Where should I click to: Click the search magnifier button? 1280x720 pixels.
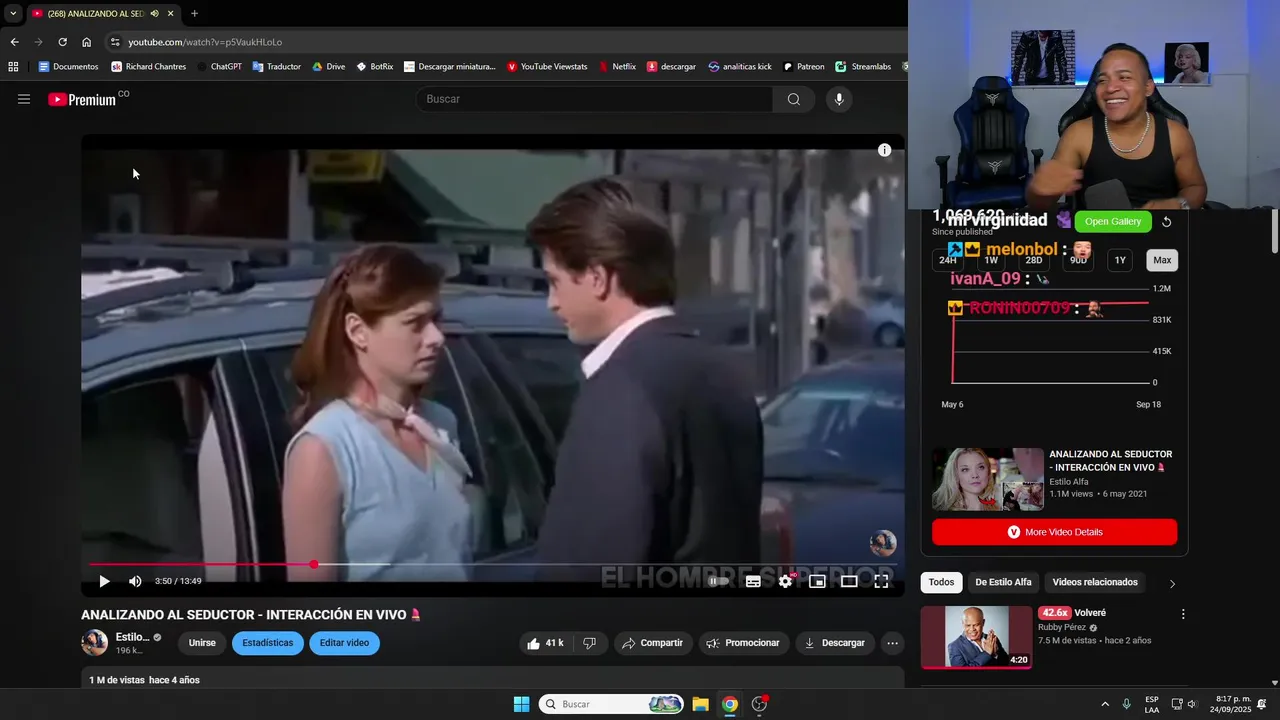click(x=793, y=99)
